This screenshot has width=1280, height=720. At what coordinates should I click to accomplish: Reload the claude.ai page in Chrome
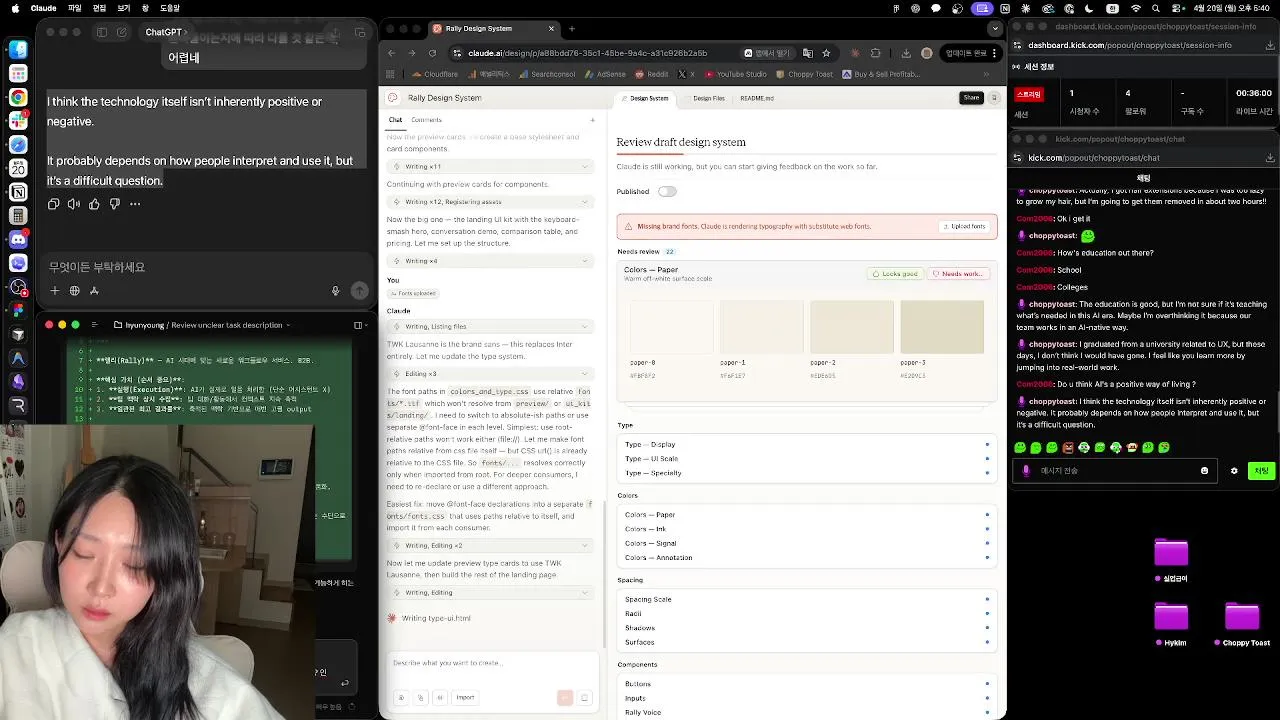pos(432,53)
